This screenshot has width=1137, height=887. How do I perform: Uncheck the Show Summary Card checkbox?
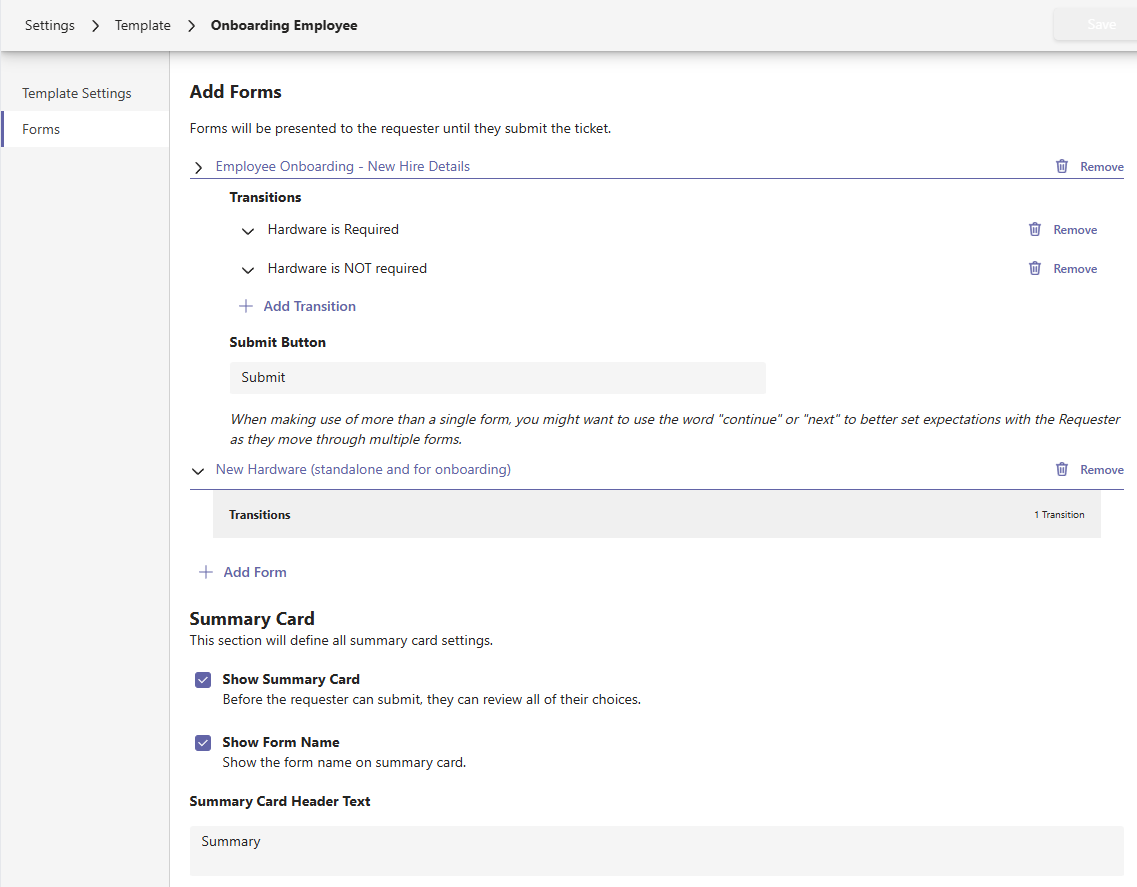(x=203, y=680)
